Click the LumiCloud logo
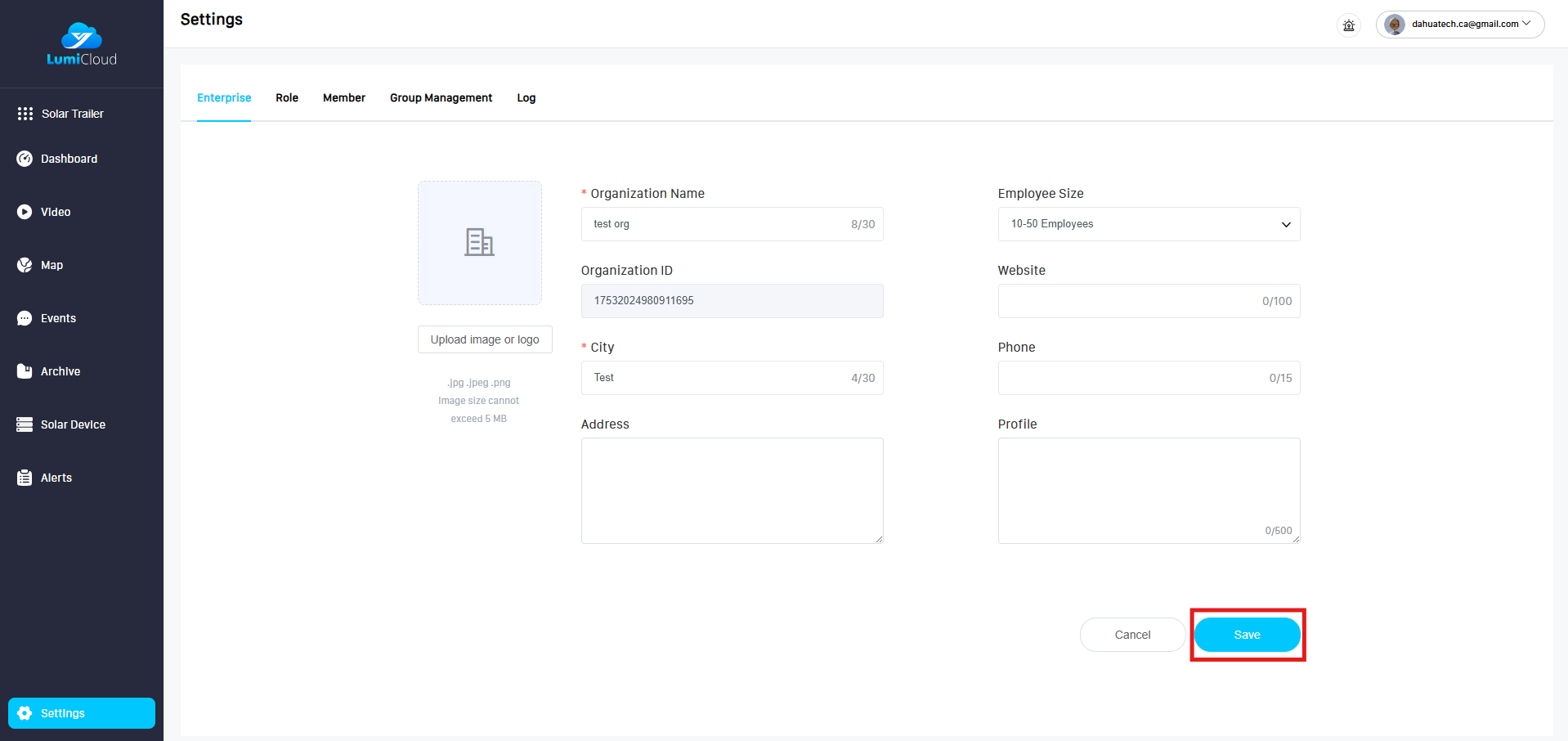This screenshot has width=1568, height=741. [82, 44]
